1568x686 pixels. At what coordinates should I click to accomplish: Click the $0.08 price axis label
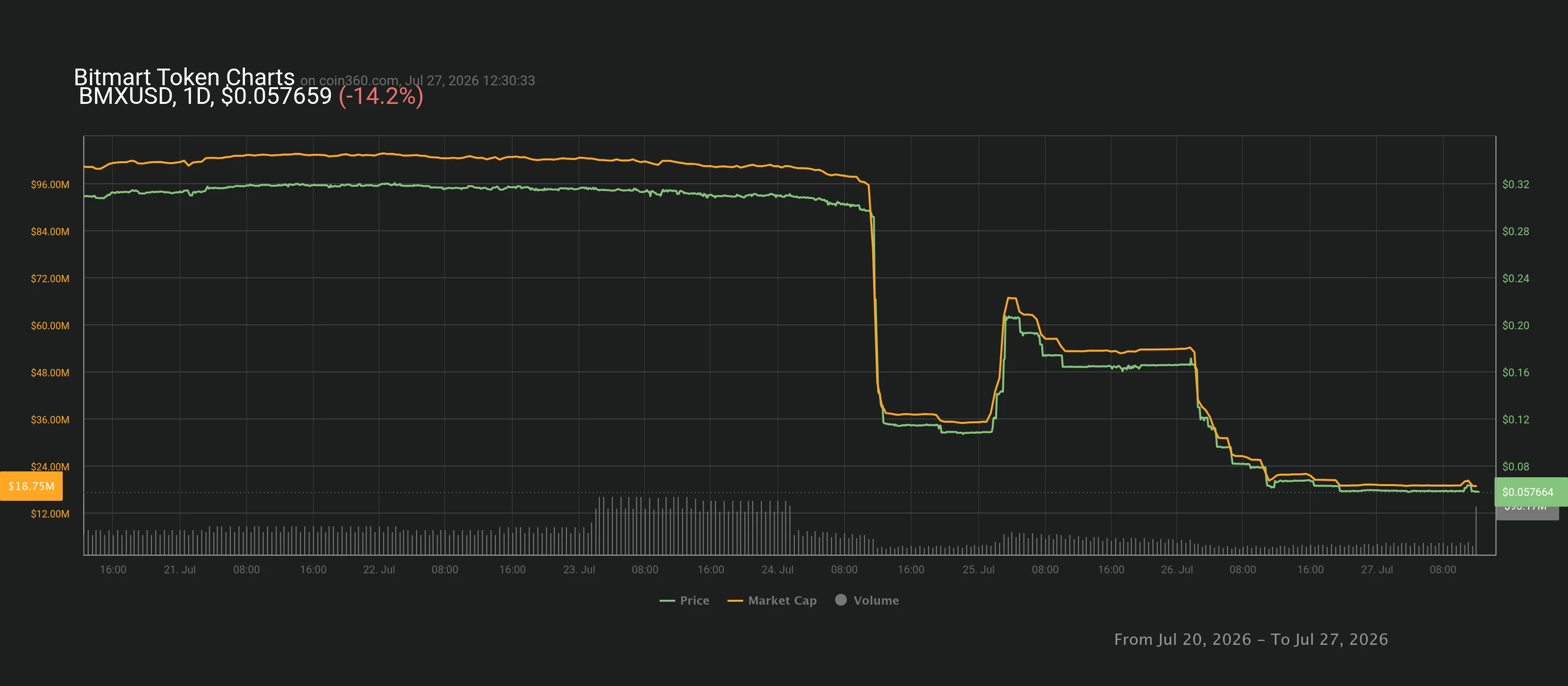pyautogui.click(x=1515, y=466)
